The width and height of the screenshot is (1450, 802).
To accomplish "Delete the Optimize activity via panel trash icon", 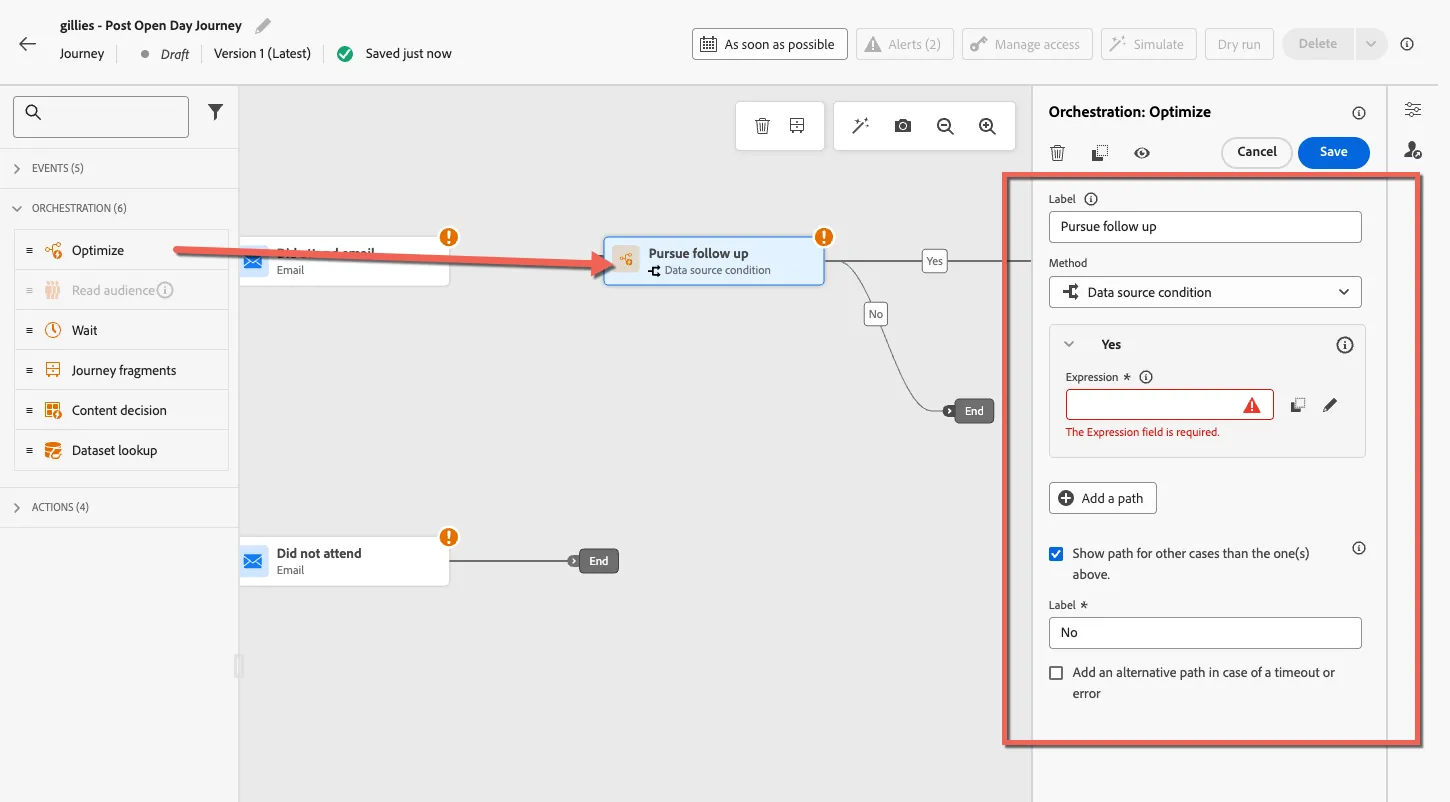I will click(1057, 153).
